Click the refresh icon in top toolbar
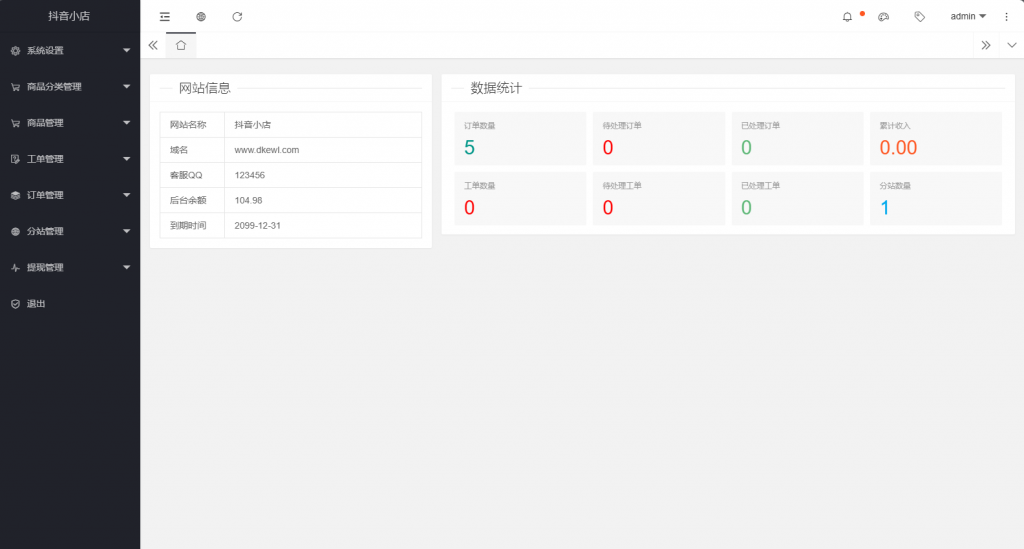The image size is (1024, 549). click(x=237, y=17)
